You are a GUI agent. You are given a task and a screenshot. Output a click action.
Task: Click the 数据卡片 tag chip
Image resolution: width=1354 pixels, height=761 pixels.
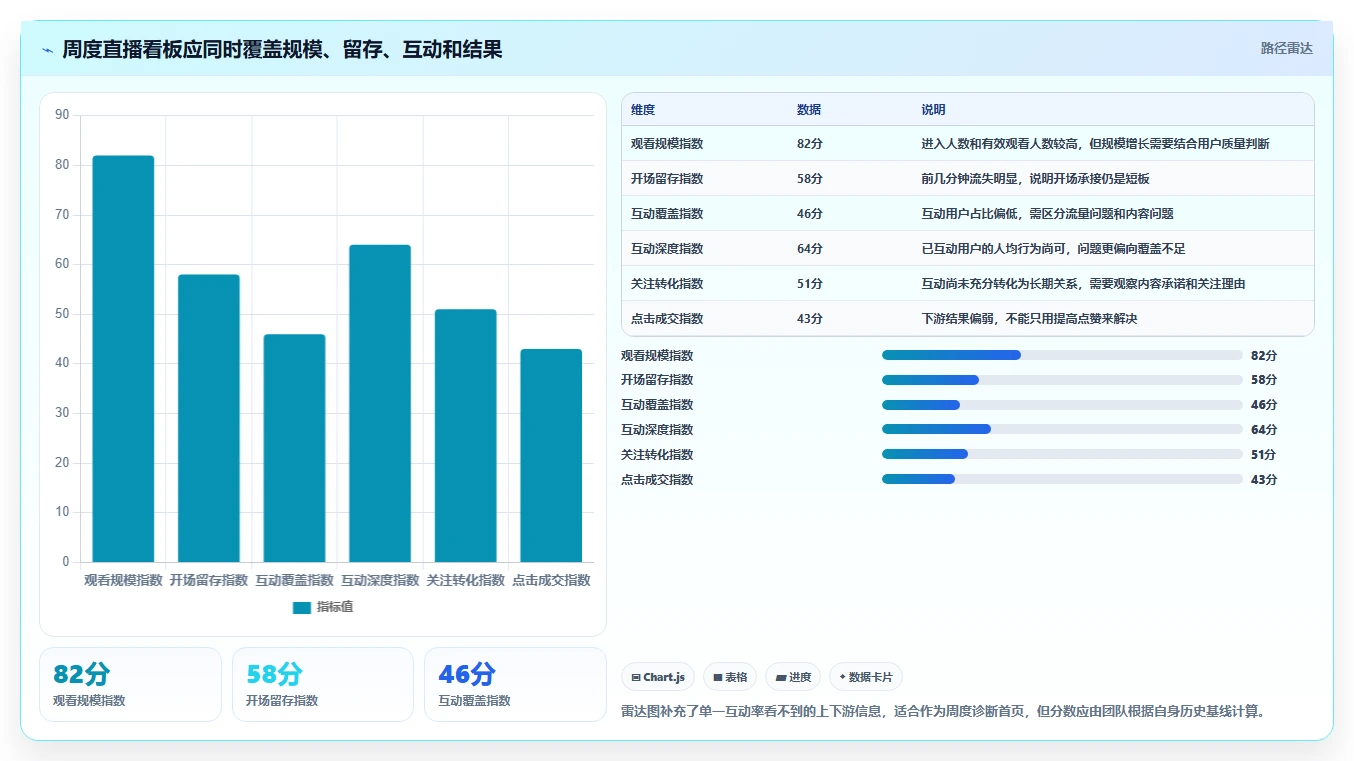click(x=866, y=677)
